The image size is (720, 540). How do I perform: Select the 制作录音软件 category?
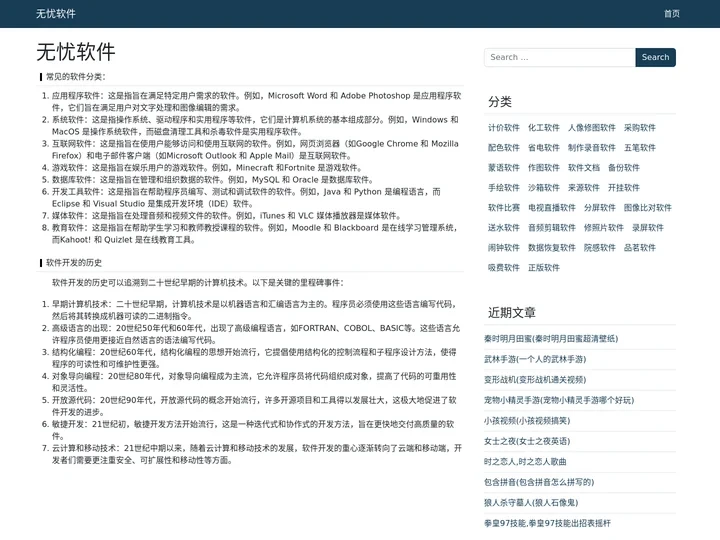pos(591,148)
